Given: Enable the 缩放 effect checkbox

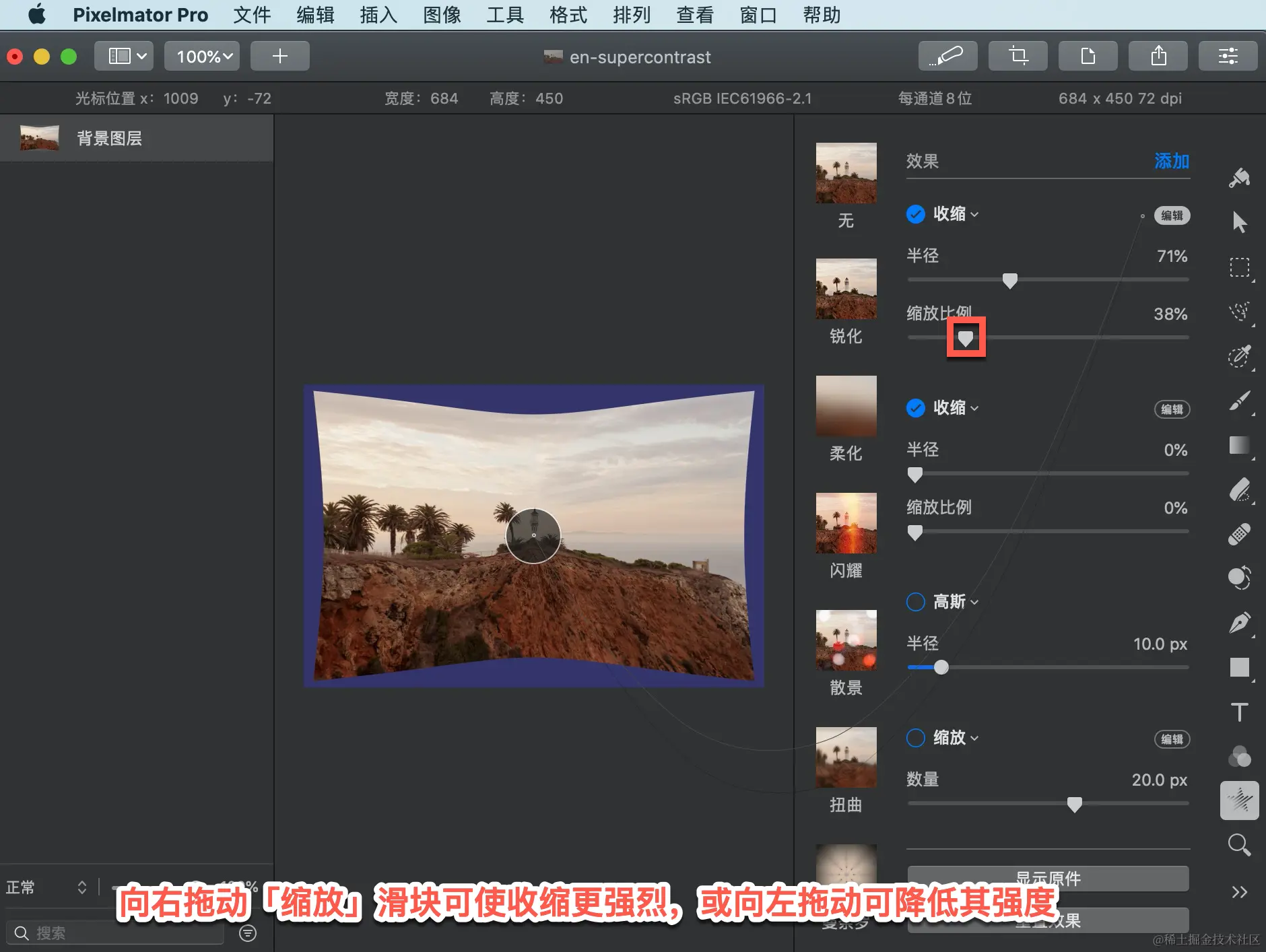Looking at the screenshot, I should point(916,738).
